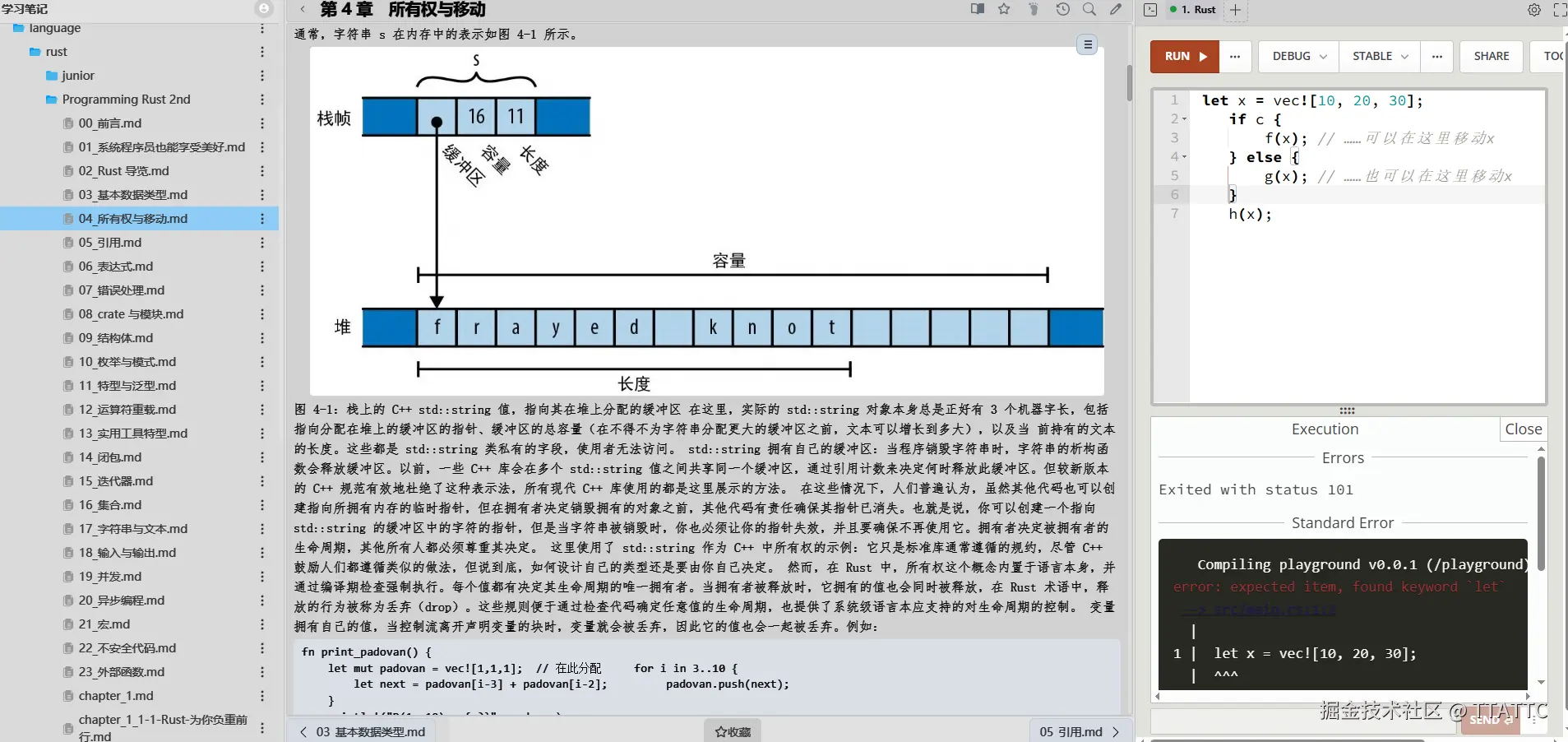The image size is (1568, 742).
Task: Collapse the if block fold arrow at line 2
Action: click(x=1183, y=118)
